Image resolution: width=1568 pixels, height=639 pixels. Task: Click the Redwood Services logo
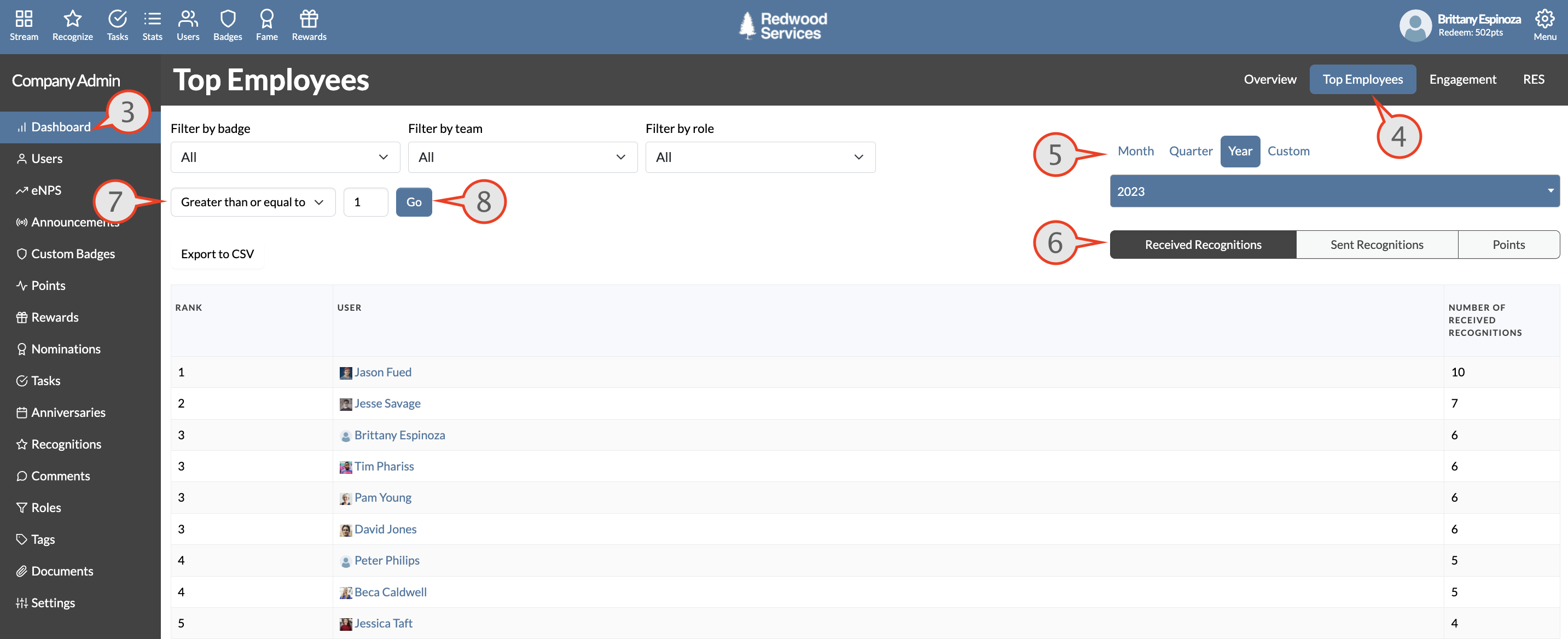(783, 26)
